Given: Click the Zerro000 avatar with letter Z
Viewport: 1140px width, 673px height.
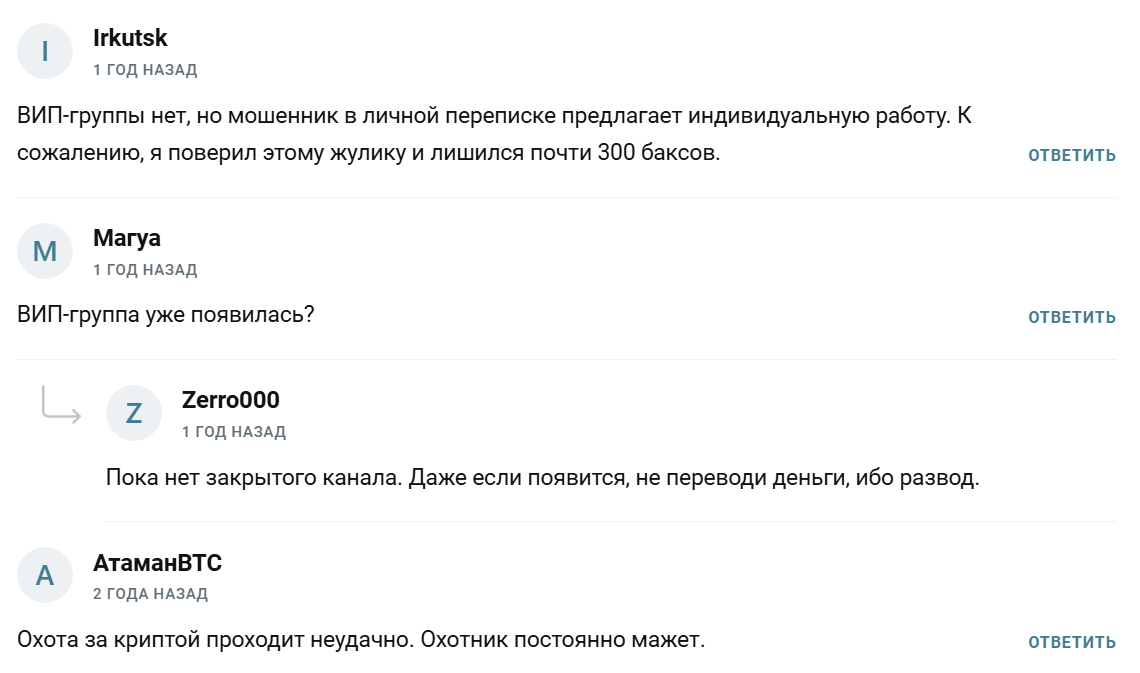Looking at the screenshot, I should coord(135,412).
